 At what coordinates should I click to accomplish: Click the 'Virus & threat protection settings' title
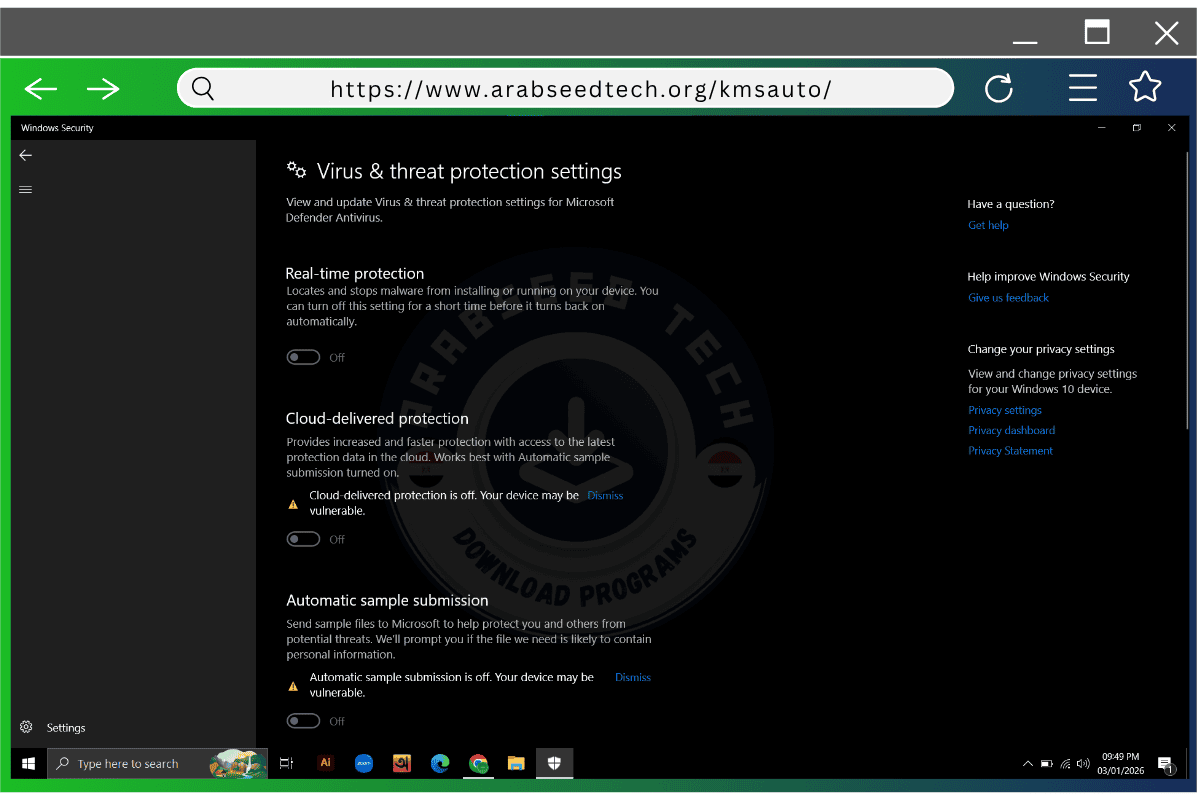point(469,171)
